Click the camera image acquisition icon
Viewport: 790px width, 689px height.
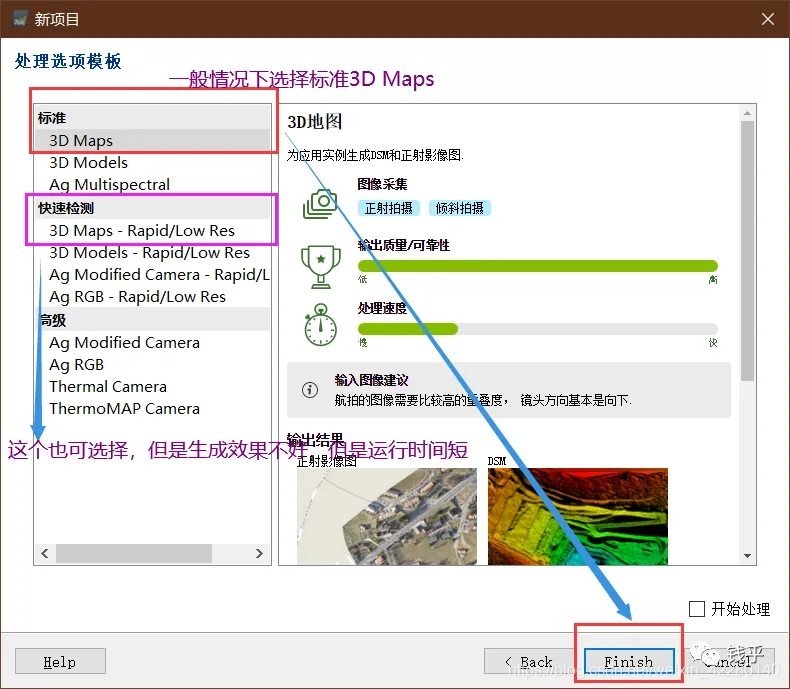click(320, 203)
